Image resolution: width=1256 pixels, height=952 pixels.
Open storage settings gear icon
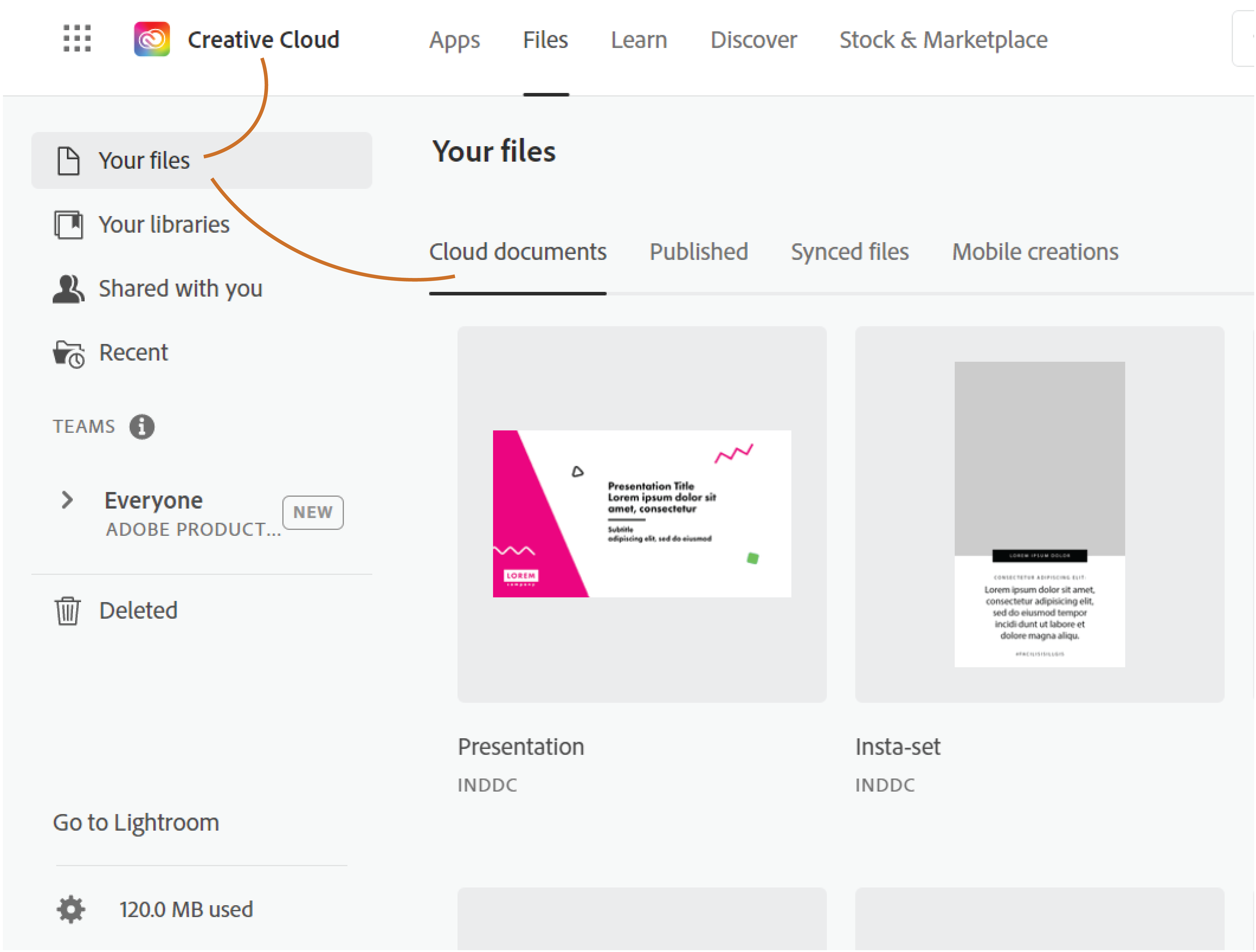pyautogui.click(x=70, y=910)
